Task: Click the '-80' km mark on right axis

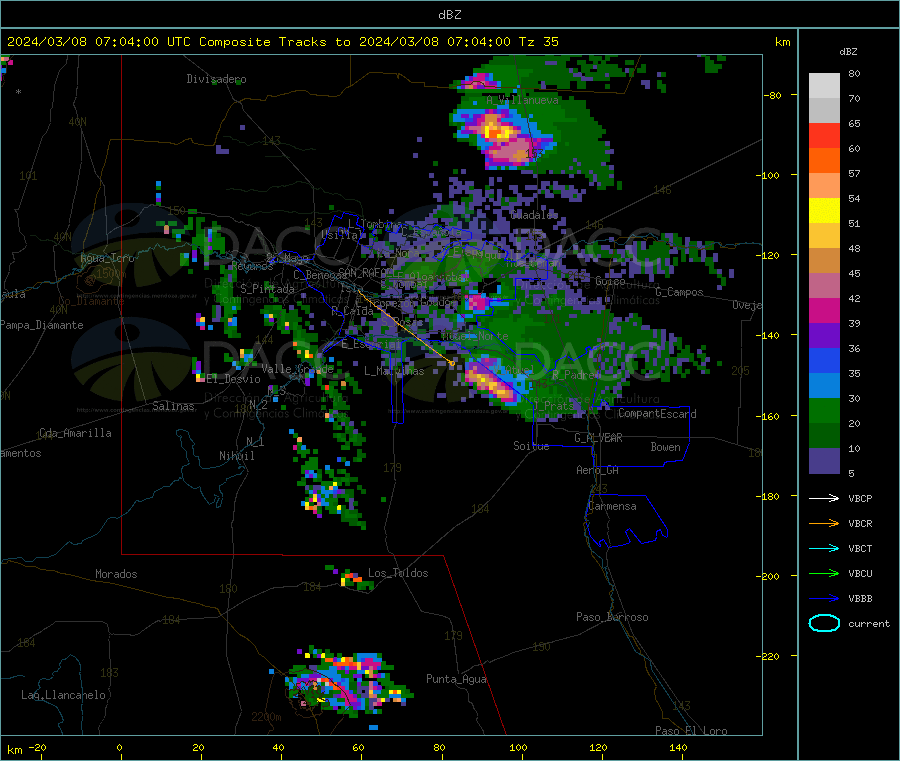Action: (773, 95)
